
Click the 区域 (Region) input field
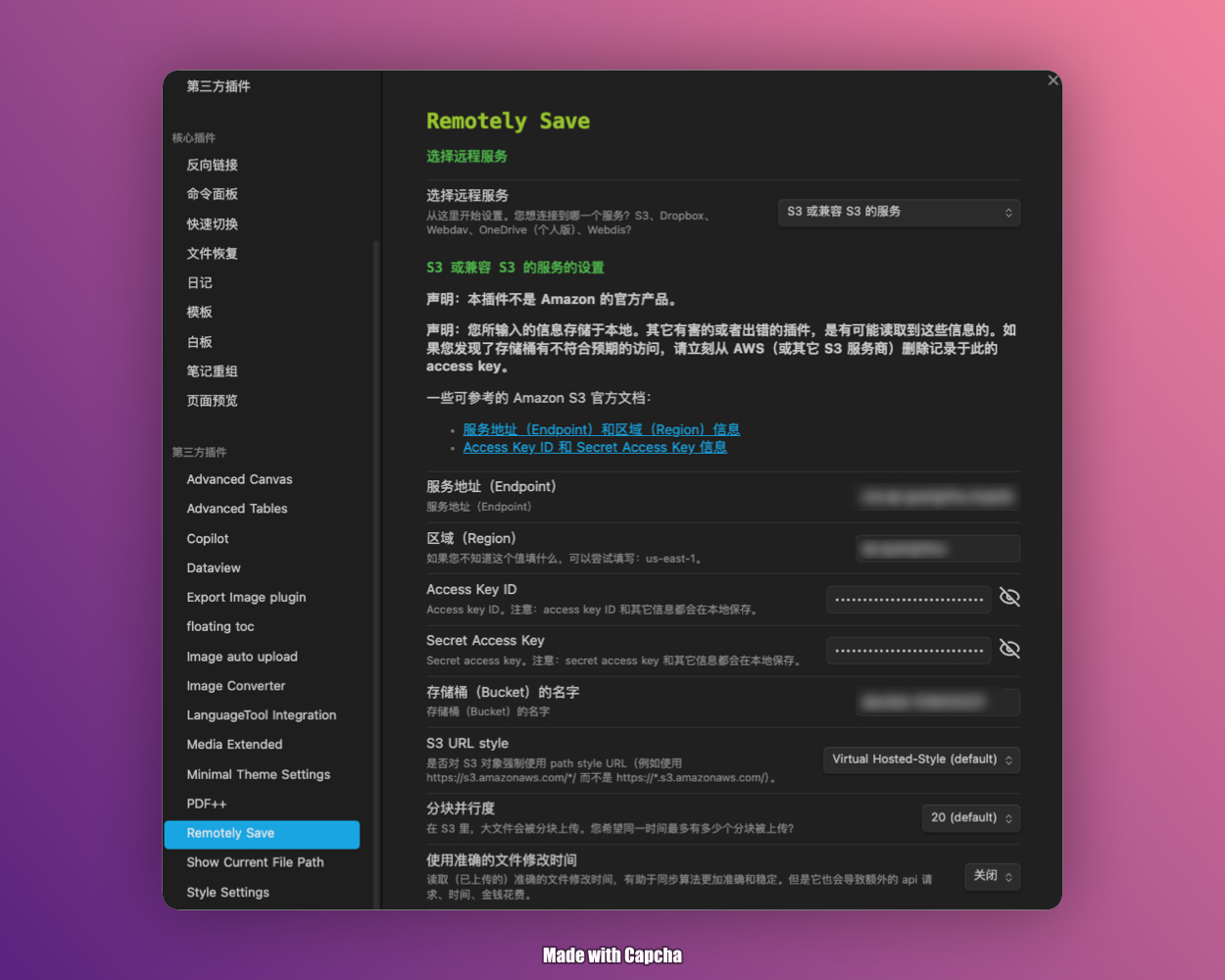[x=937, y=549]
